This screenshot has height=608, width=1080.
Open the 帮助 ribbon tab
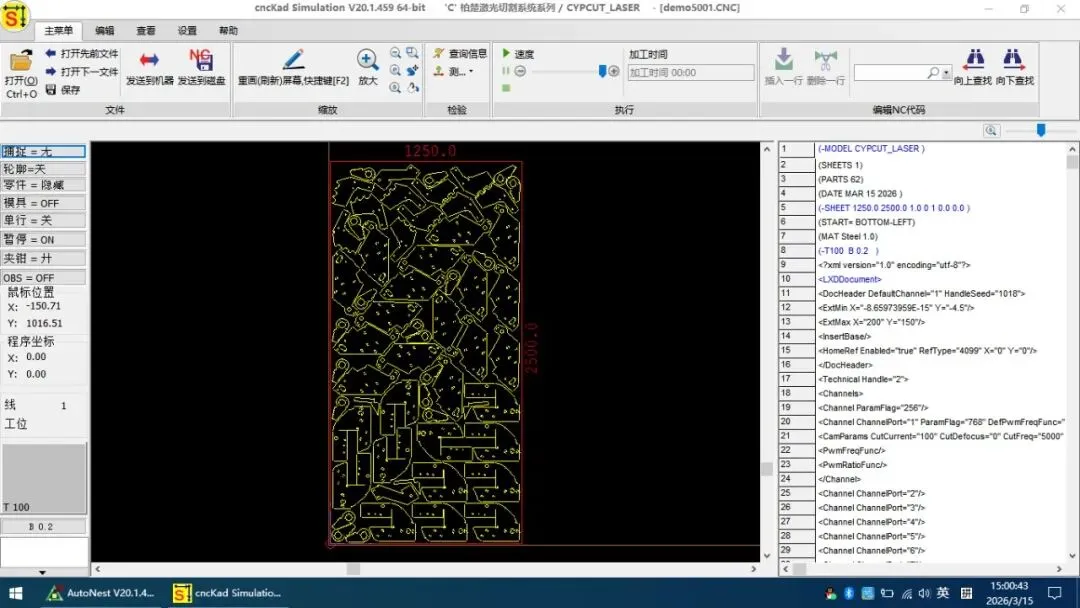click(x=229, y=30)
